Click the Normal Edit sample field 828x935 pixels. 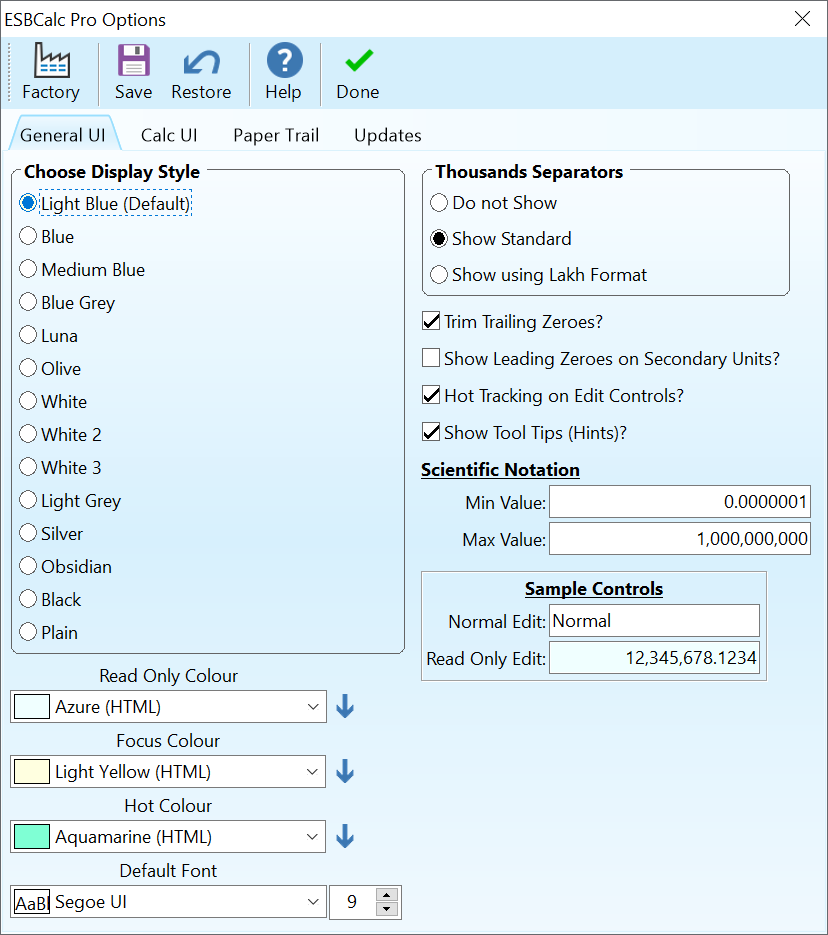pos(654,621)
